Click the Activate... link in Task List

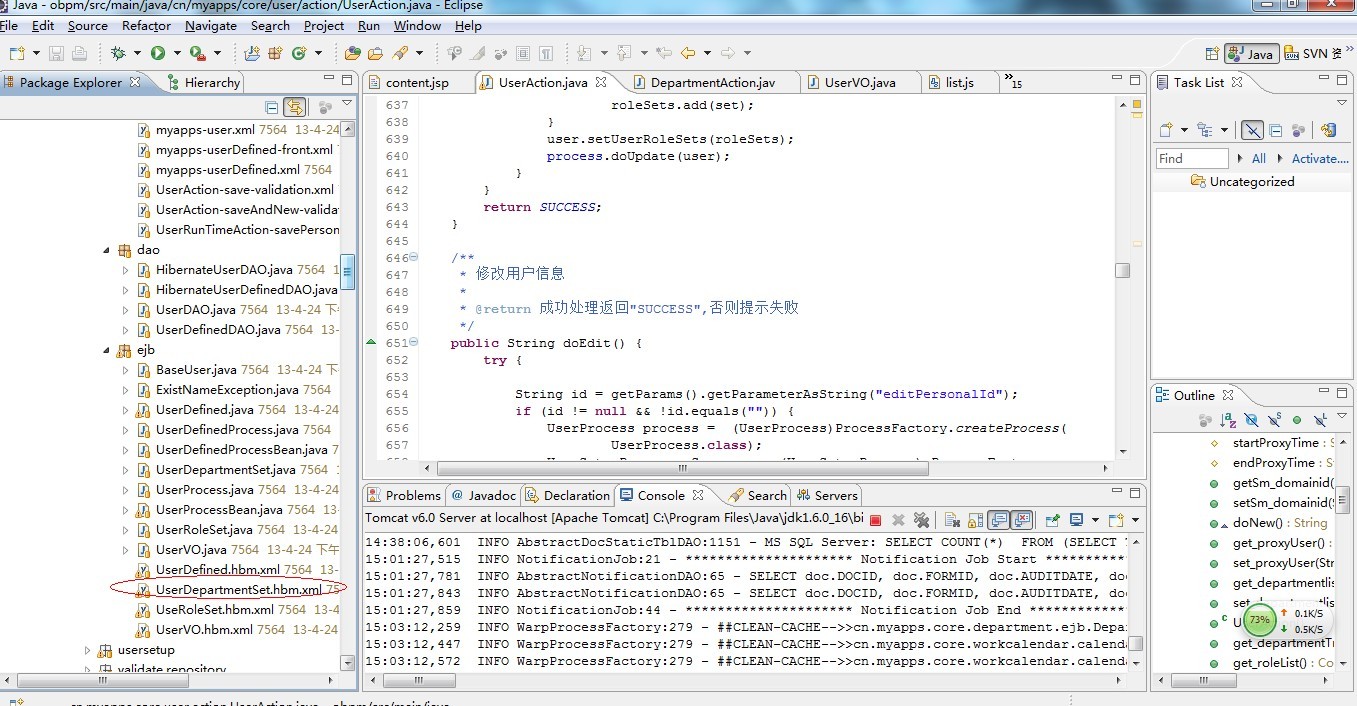coord(1320,158)
